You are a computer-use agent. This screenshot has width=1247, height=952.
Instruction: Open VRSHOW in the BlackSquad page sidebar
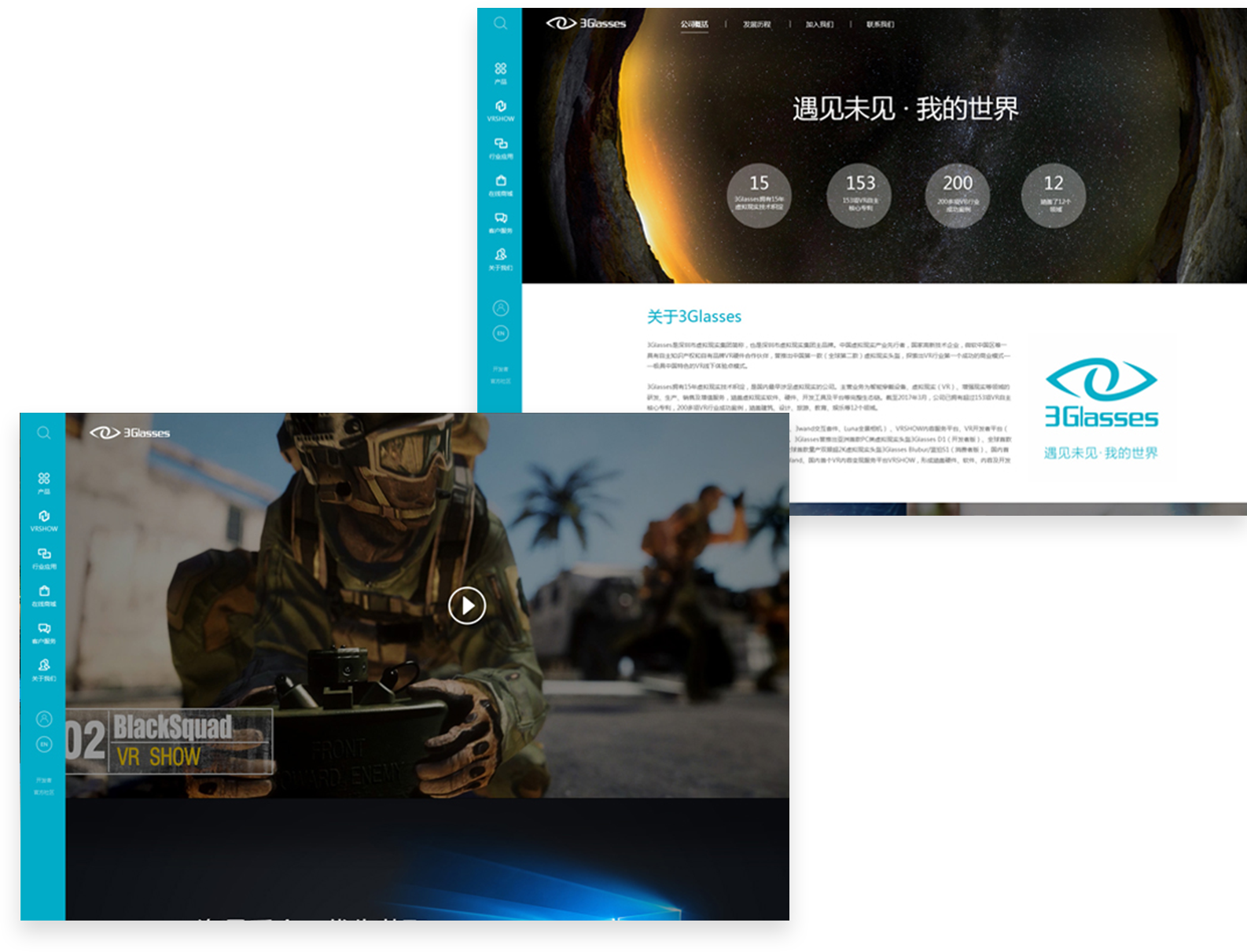click(x=44, y=520)
